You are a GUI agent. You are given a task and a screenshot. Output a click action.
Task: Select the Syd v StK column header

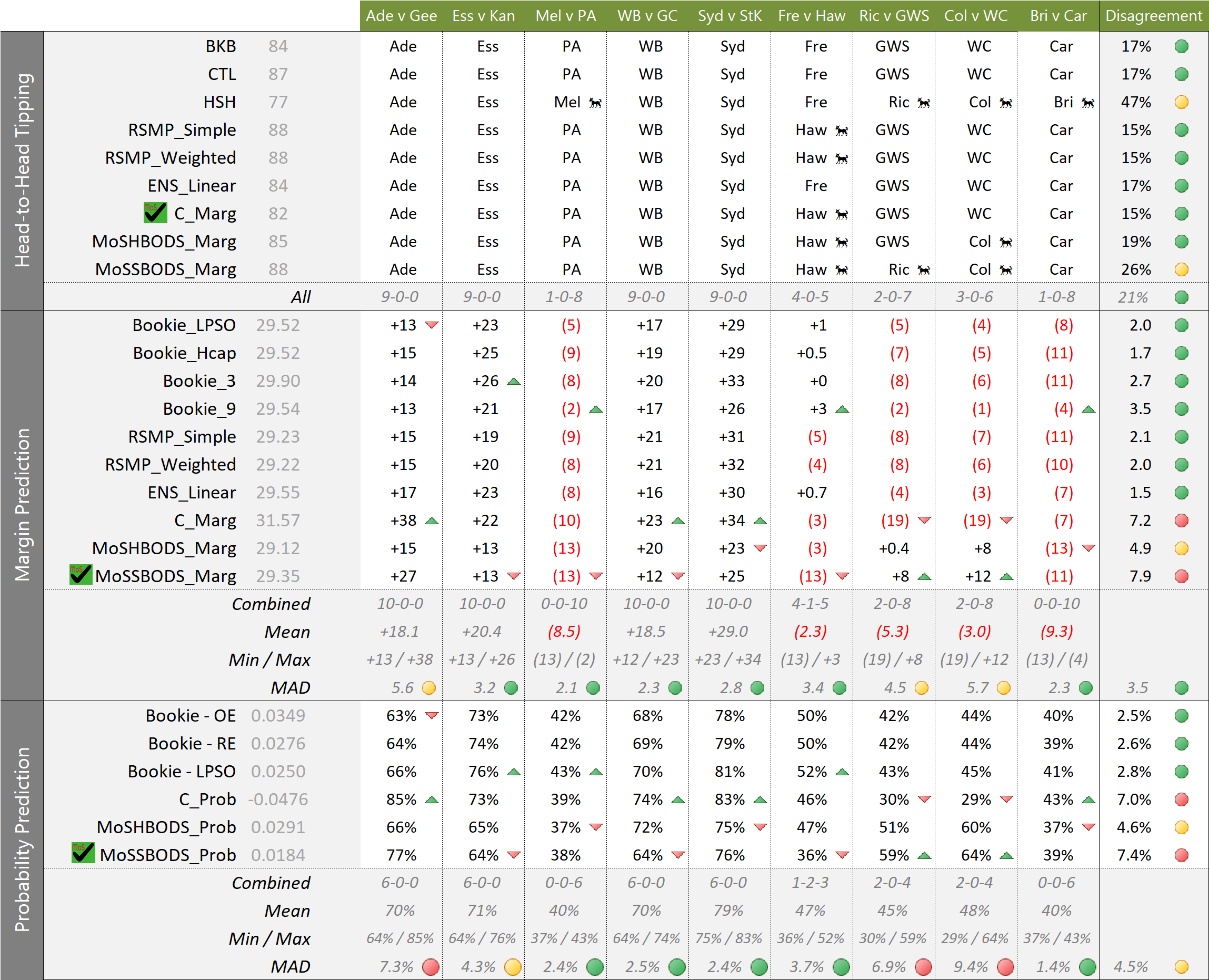click(730, 16)
